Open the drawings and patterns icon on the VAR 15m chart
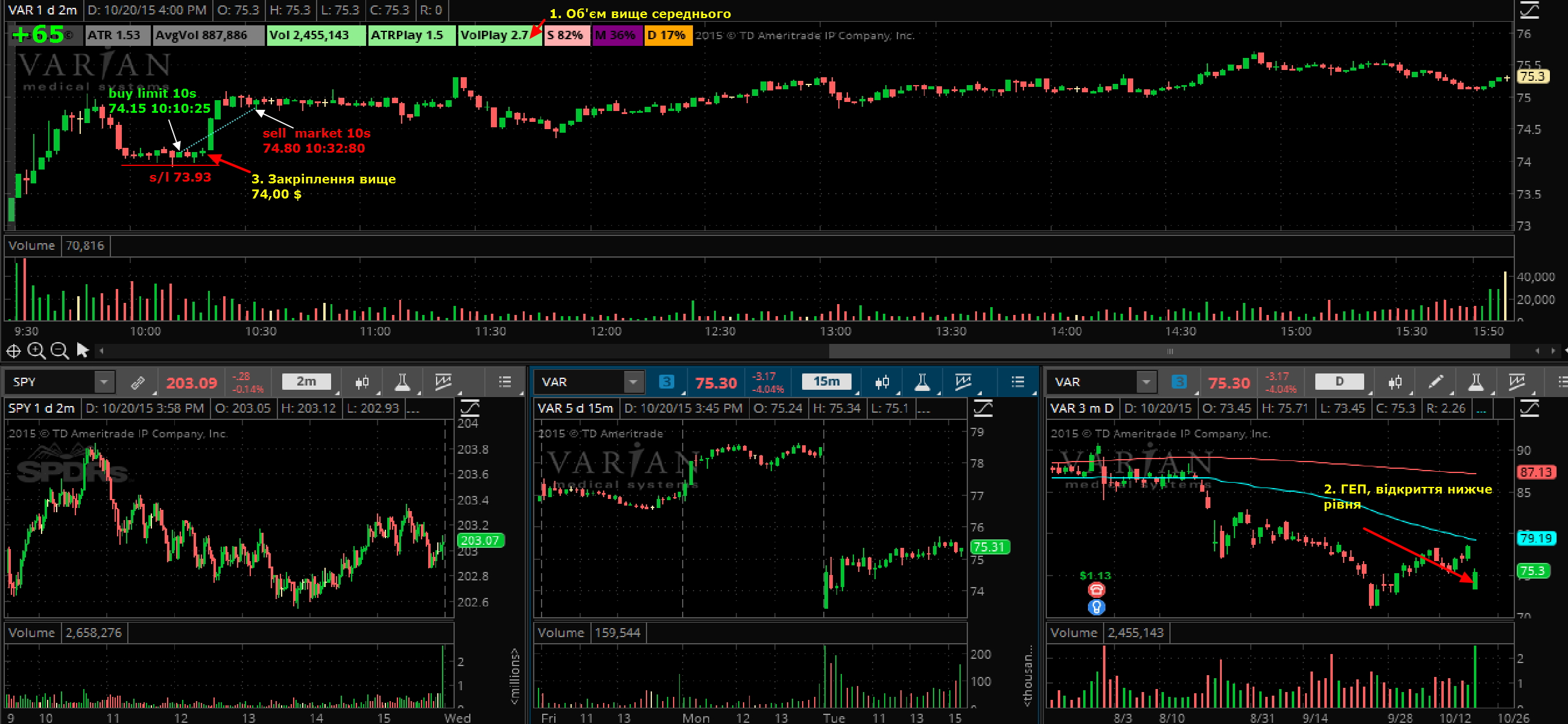The height and width of the screenshot is (724, 1568). tap(963, 382)
